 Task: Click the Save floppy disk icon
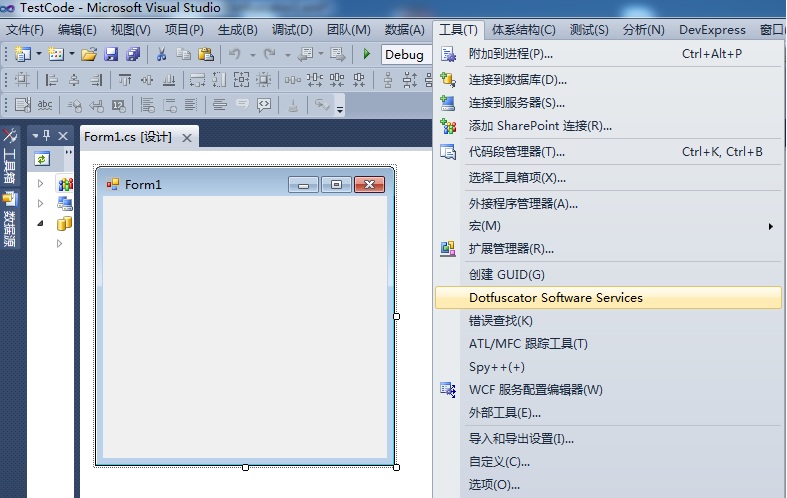pyautogui.click(x=111, y=54)
